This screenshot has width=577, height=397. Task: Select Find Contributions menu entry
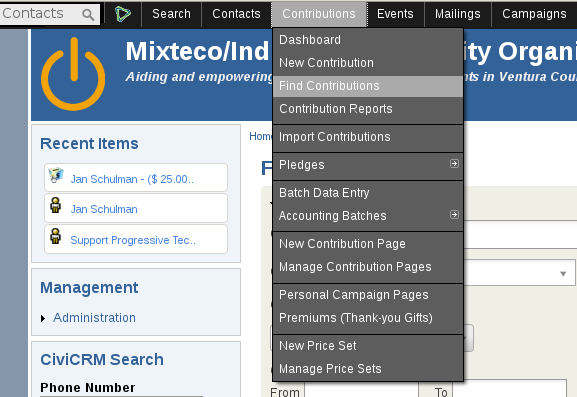368,86
